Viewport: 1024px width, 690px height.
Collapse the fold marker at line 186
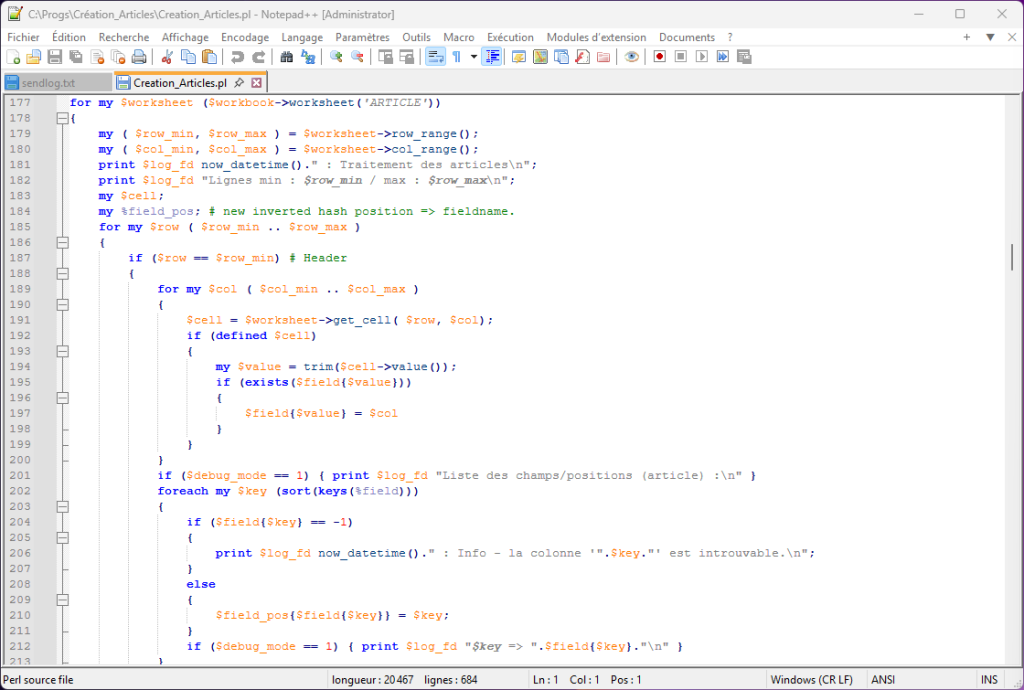click(x=63, y=242)
